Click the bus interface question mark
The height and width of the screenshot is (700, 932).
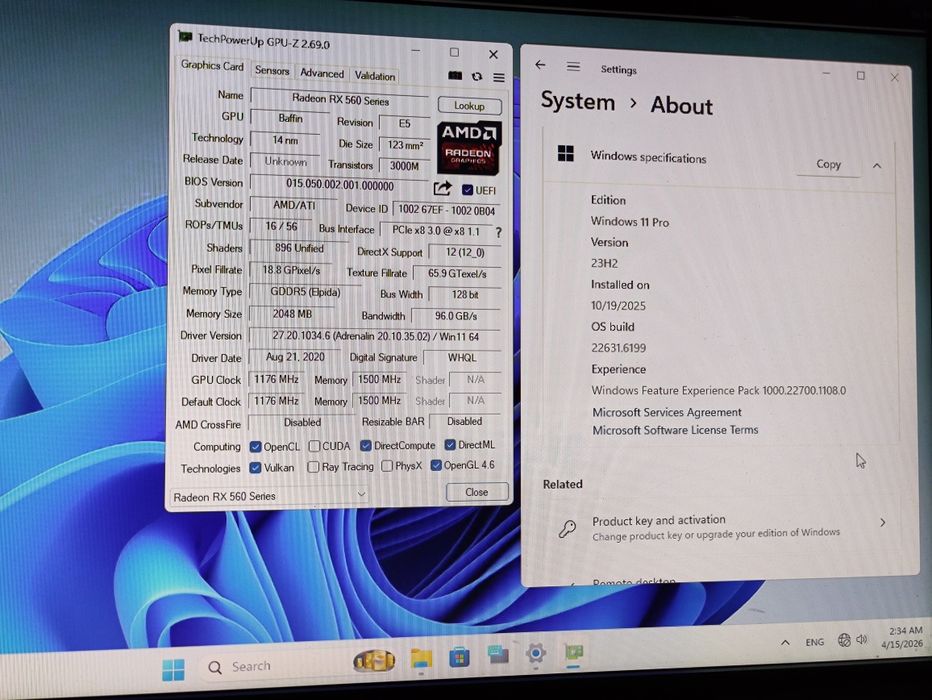click(499, 232)
